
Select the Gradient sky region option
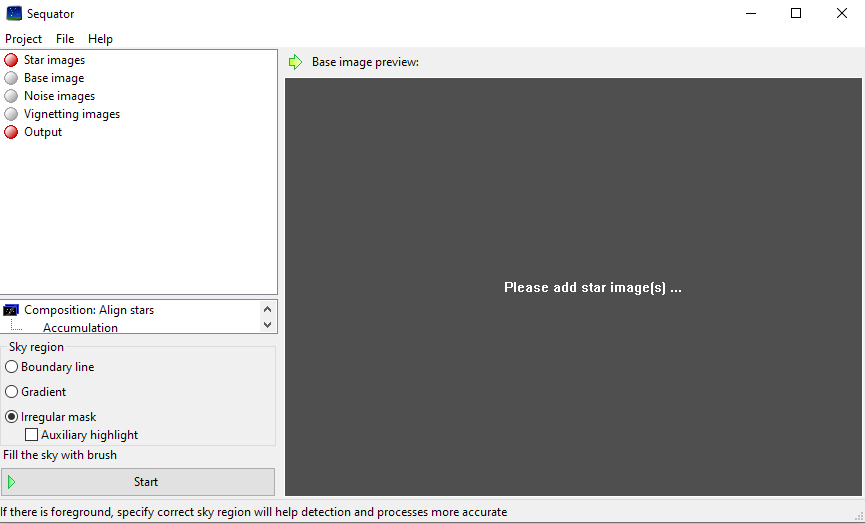12,392
